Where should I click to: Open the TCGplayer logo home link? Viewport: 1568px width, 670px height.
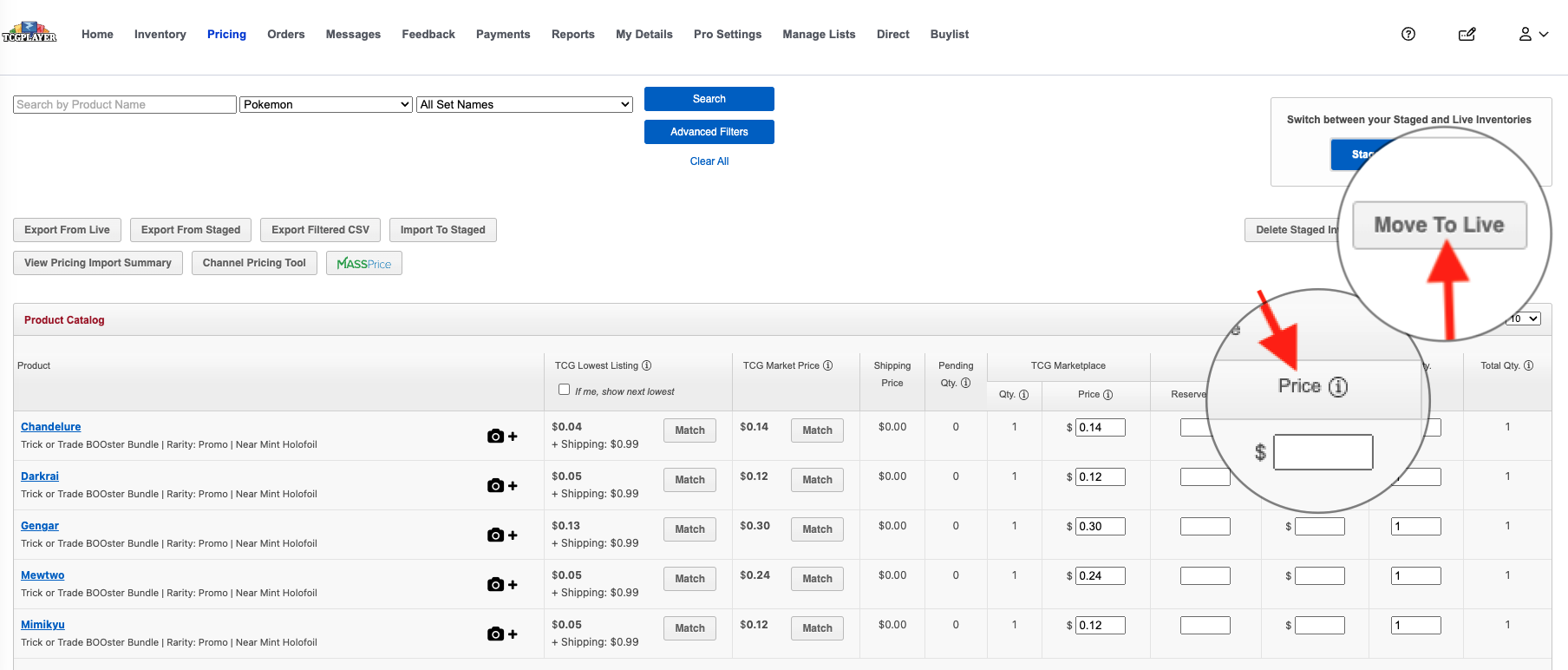tap(29, 33)
